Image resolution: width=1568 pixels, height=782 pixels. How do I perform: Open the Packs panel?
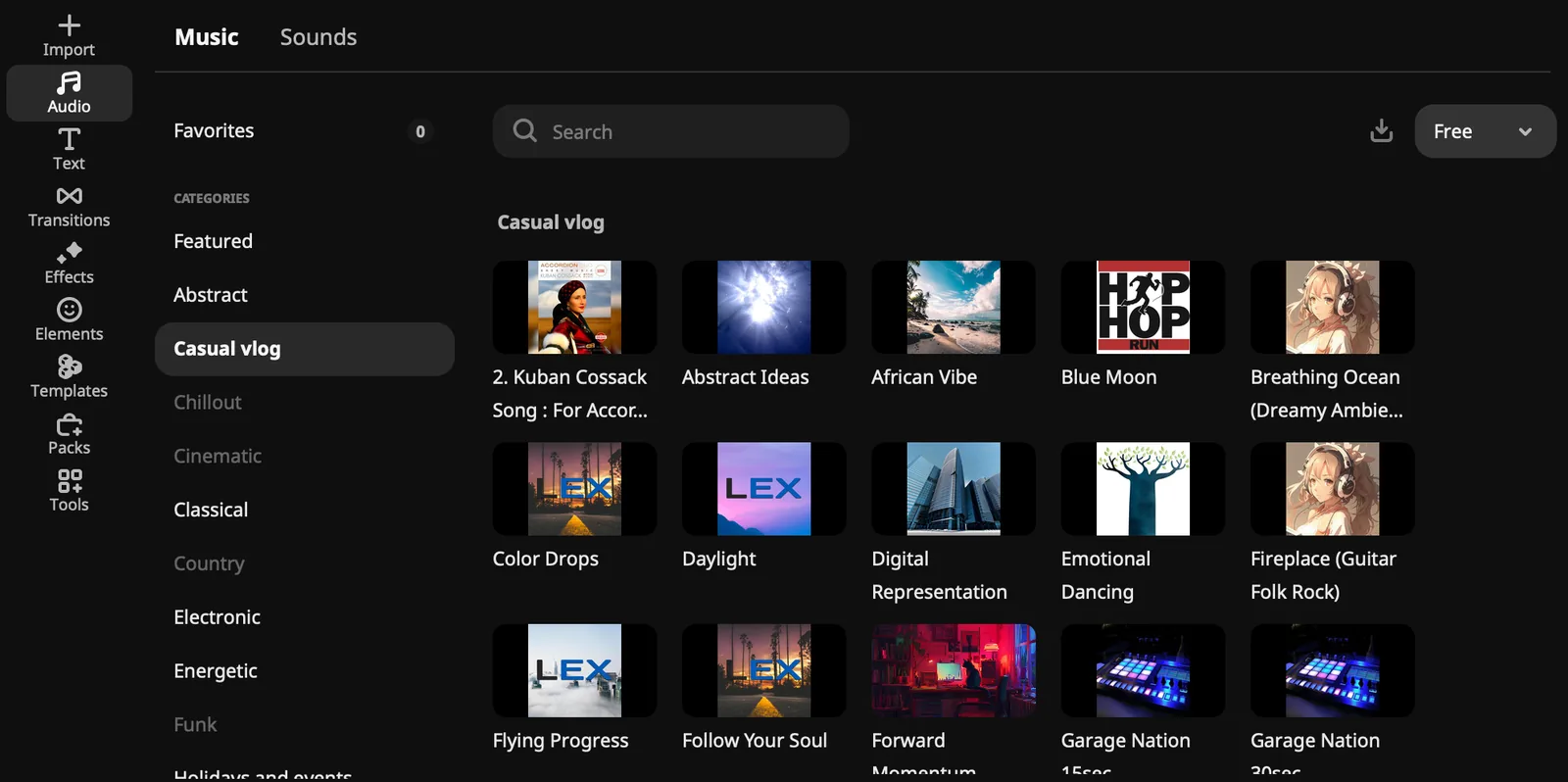(x=69, y=434)
